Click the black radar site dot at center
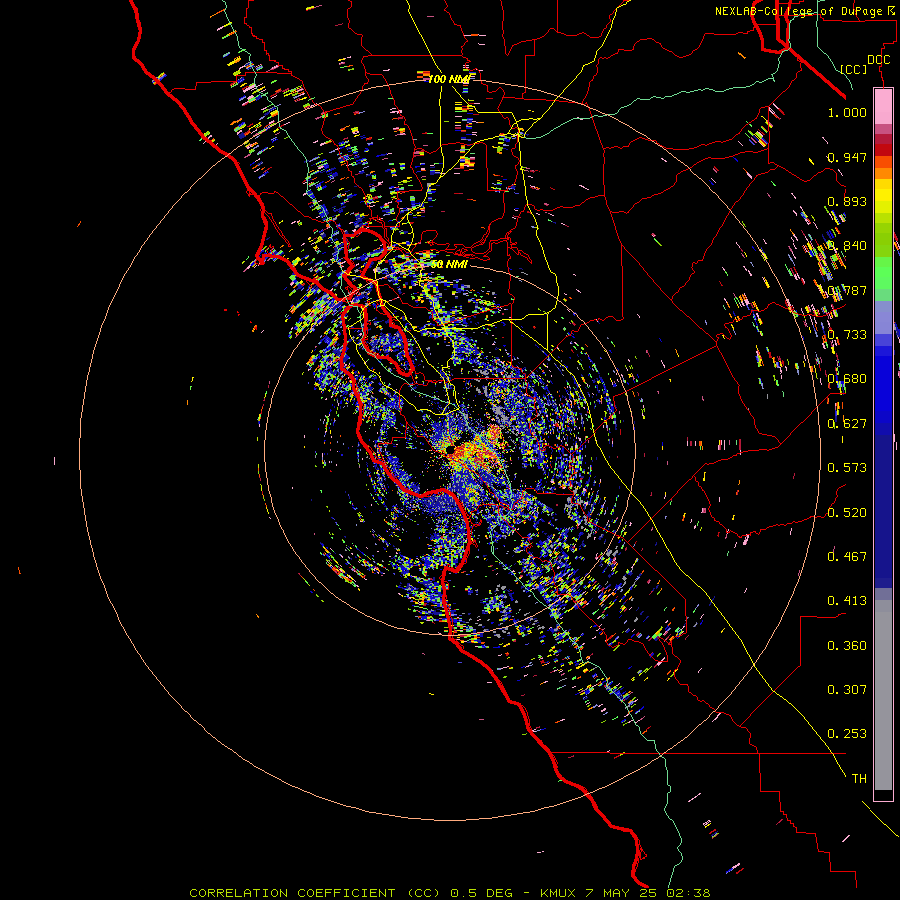 tap(451, 448)
